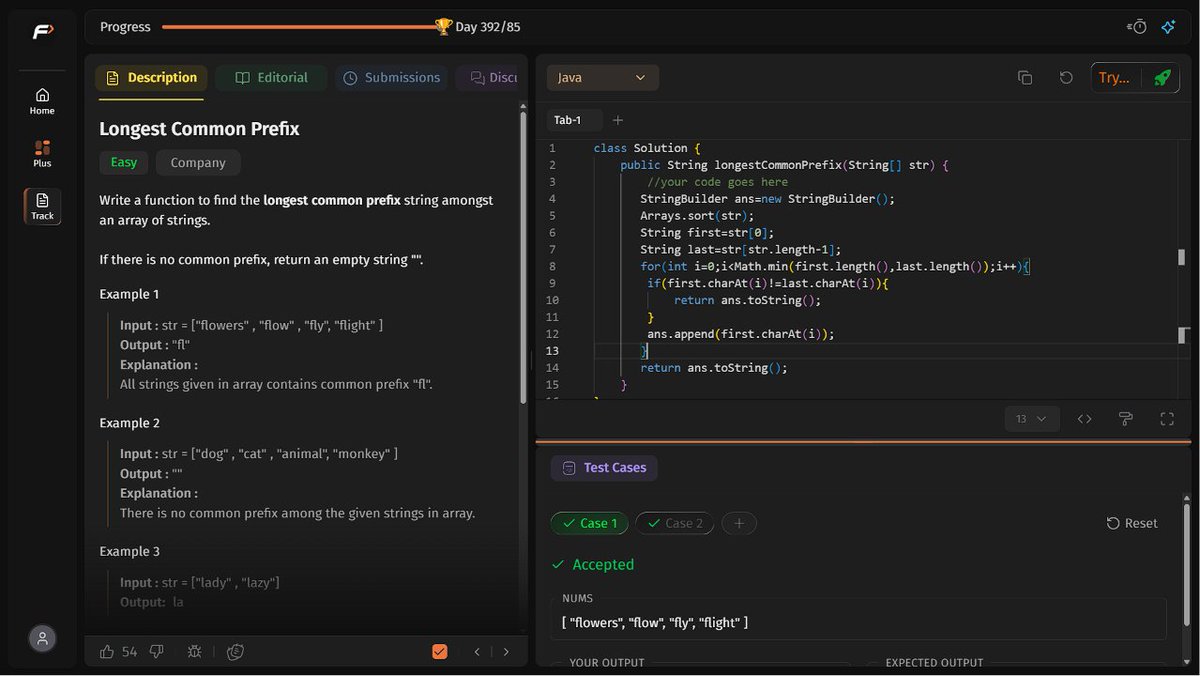Click the Company tag button

(x=198, y=163)
